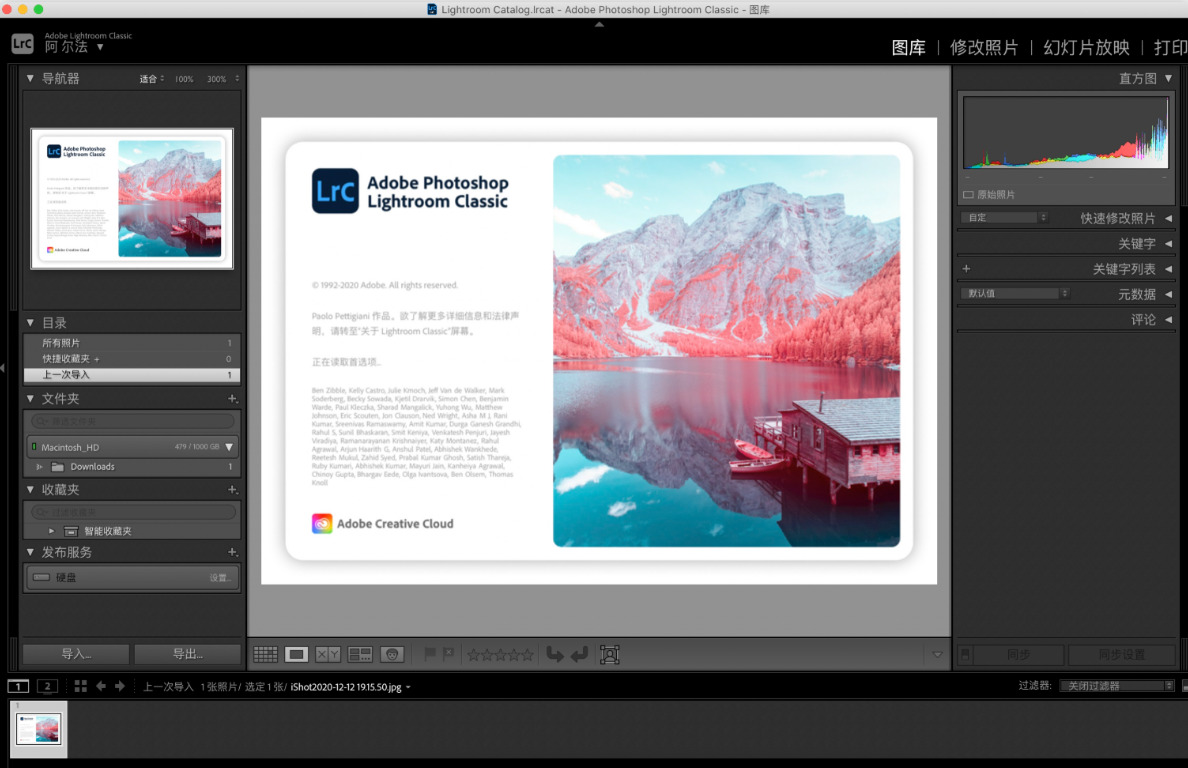Collapse the 文件夹 panel
1188x768 pixels.
pos(30,398)
